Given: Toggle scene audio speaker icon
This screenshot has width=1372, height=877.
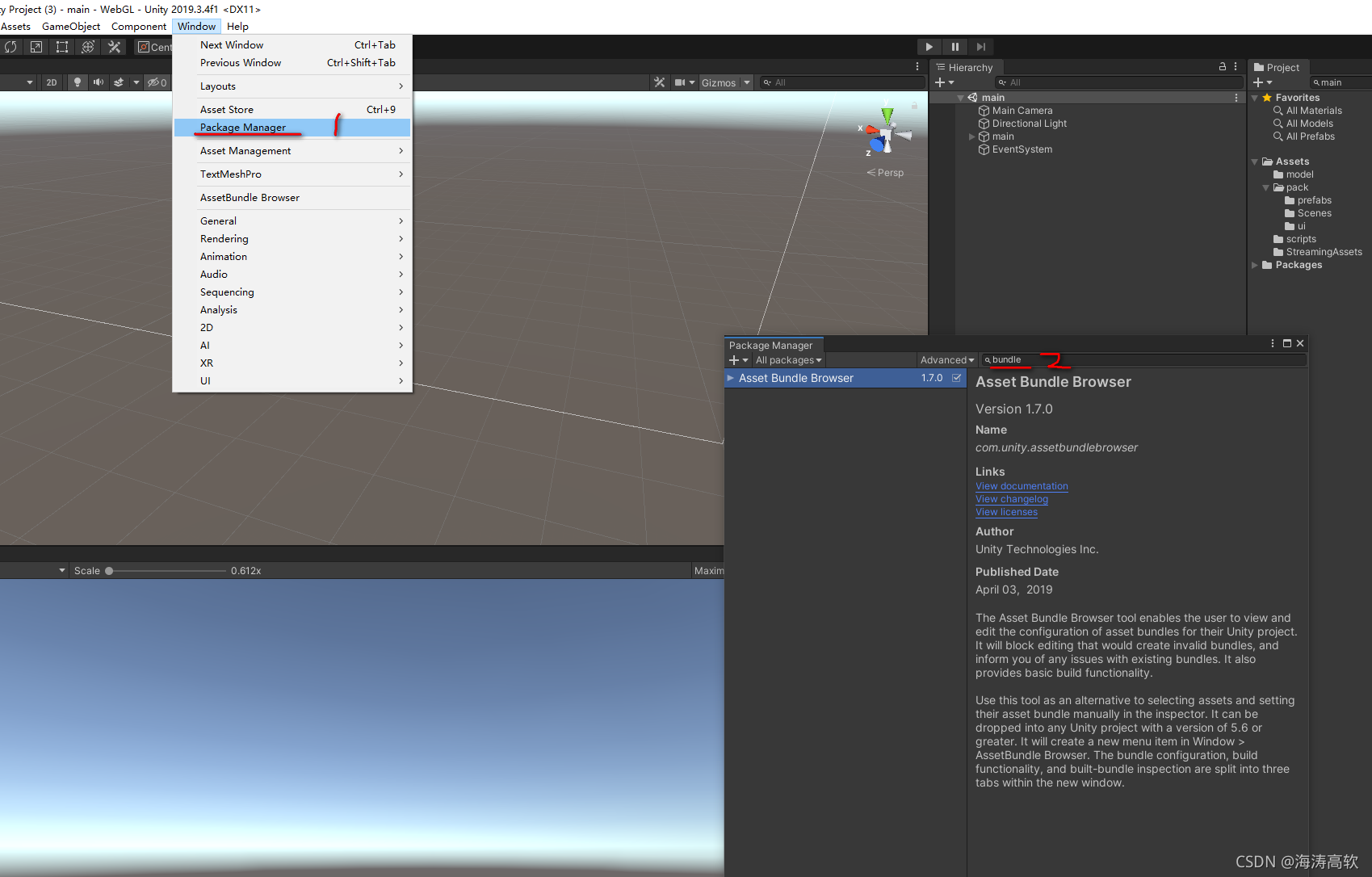Looking at the screenshot, I should (99, 82).
